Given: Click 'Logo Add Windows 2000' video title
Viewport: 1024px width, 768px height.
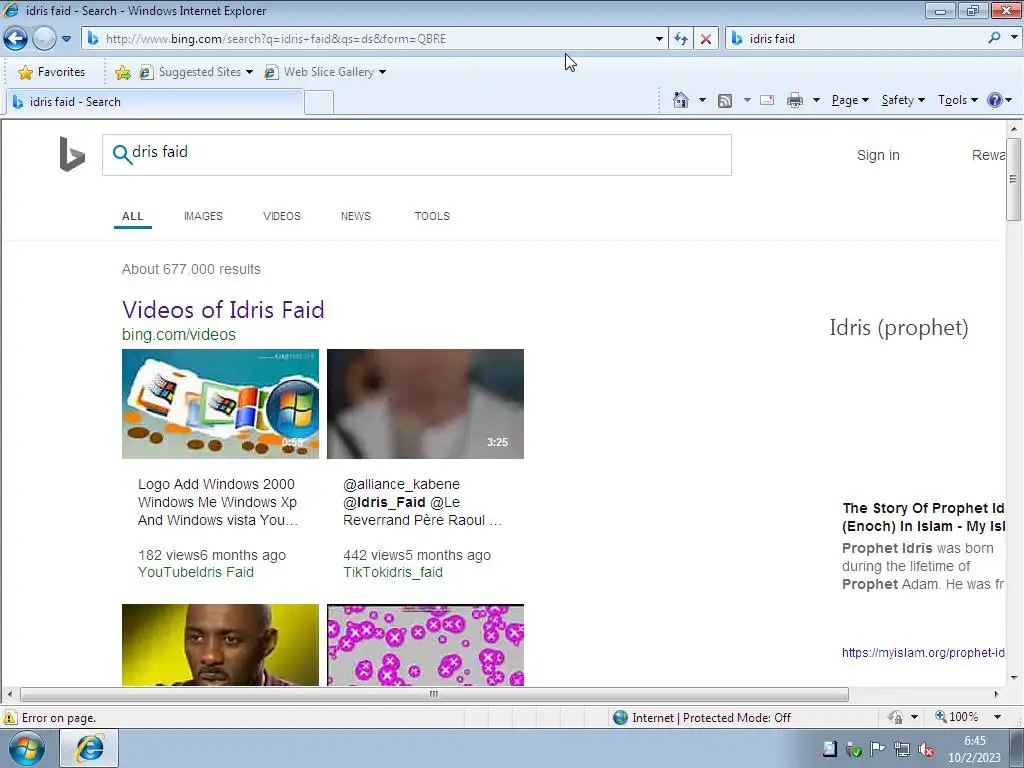Looking at the screenshot, I should click(217, 502).
